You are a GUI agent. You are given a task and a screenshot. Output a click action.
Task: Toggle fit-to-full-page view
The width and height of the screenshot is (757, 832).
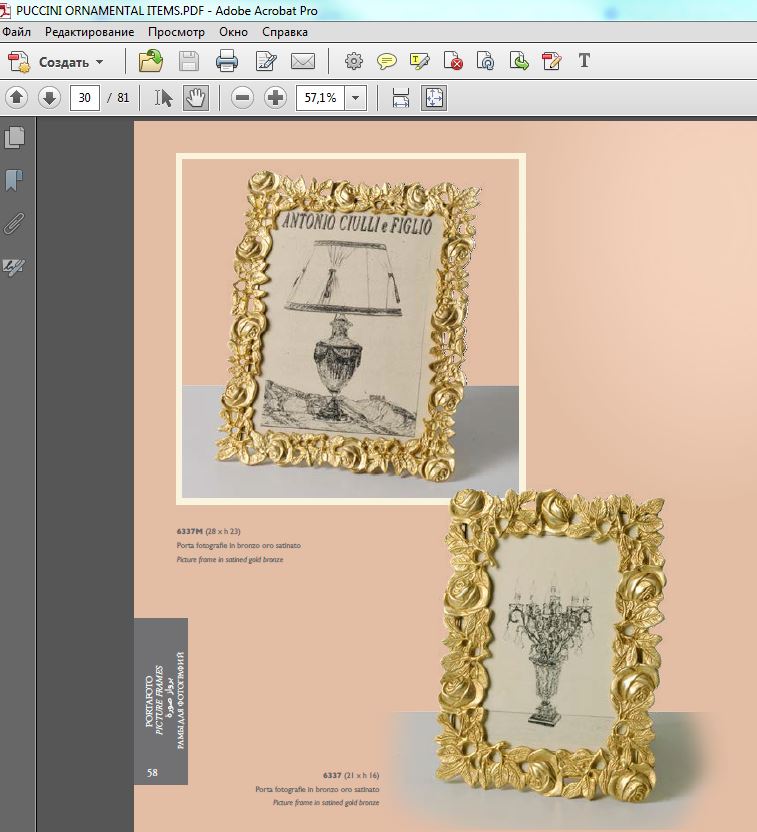(x=434, y=98)
